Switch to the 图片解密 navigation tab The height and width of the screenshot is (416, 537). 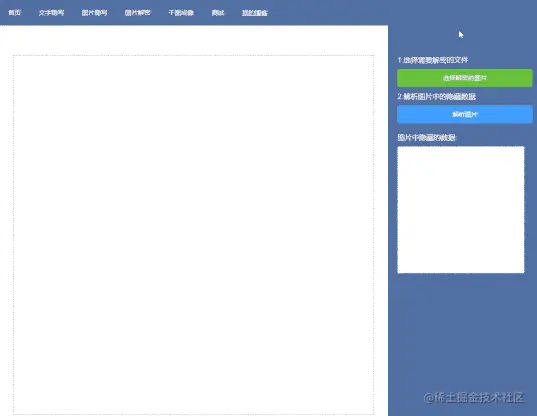pyautogui.click(x=138, y=13)
